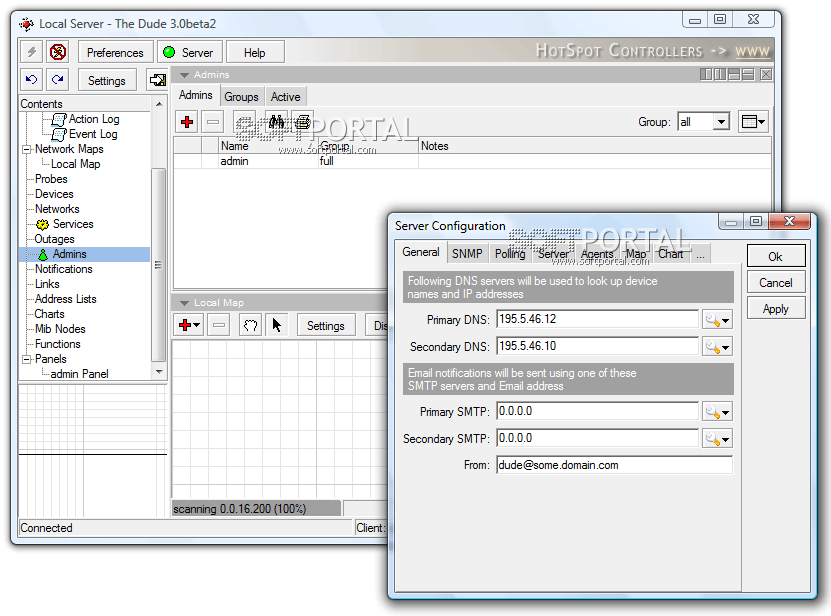Click the undo arrow icon
This screenshot has width=831, height=616.
(x=31, y=80)
